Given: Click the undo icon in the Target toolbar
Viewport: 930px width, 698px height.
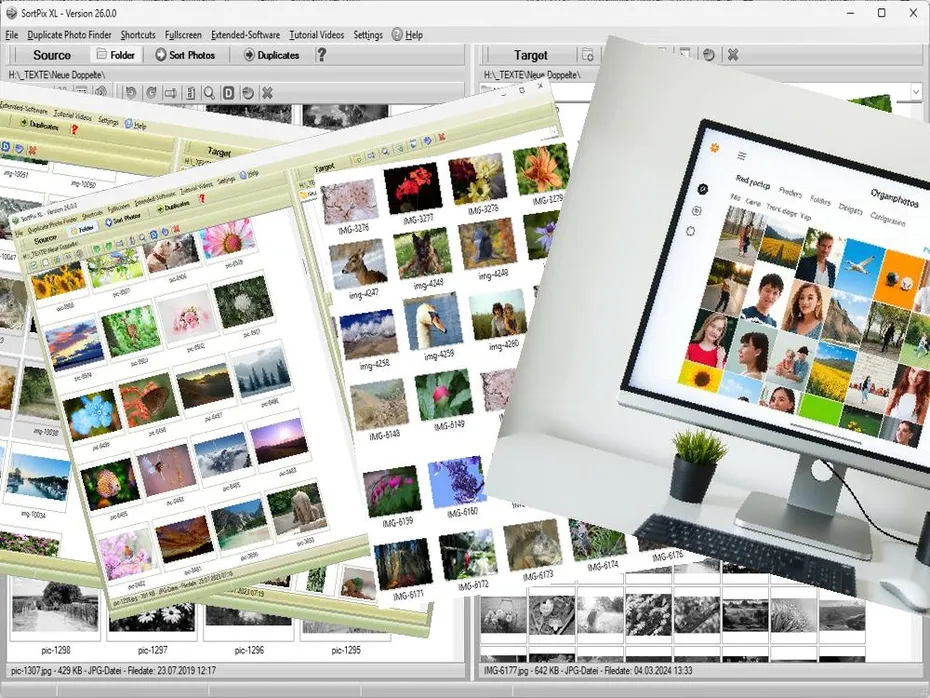Looking at the screenshot, I should click(x=708, y=55).
